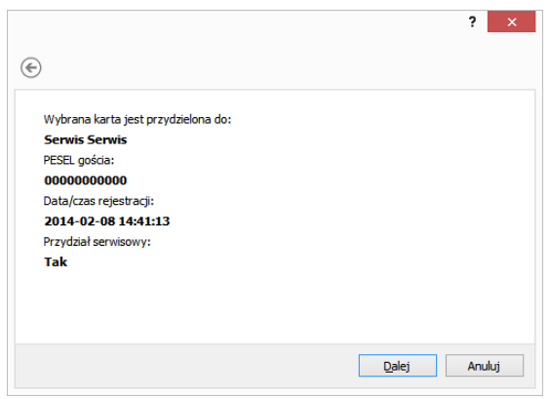Select the registration date 2014-02-08
550x399 pixels.
[x=79, y=221]
